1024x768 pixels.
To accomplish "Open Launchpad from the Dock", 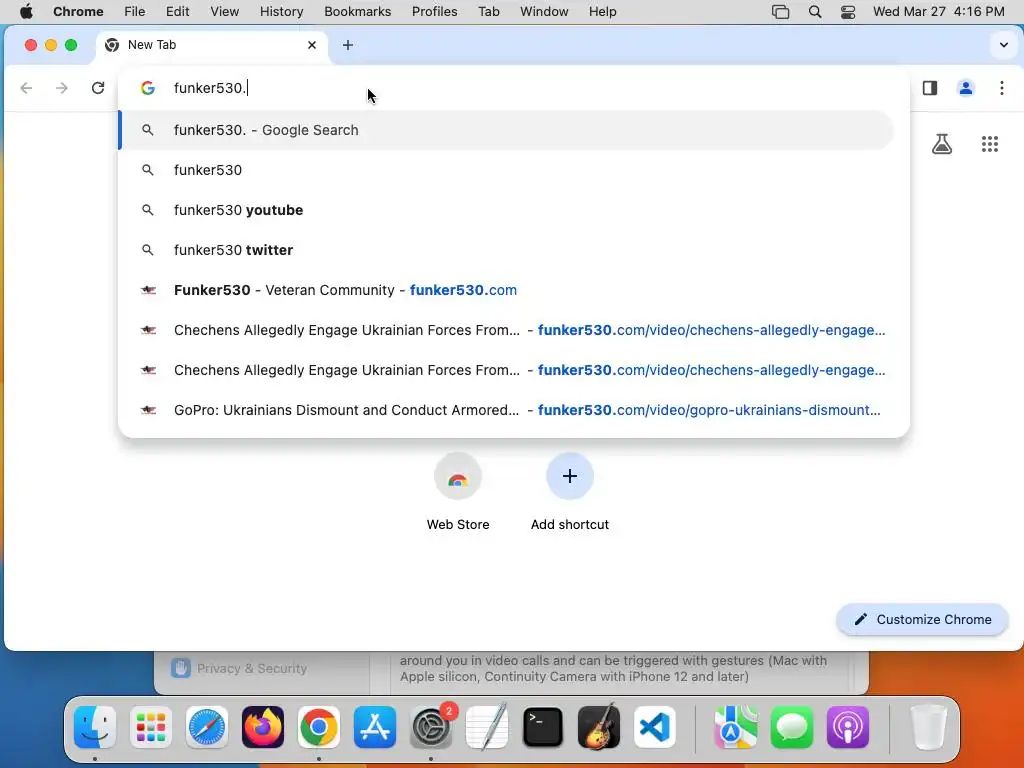I will pyautogui.click(x=151, y=727).
